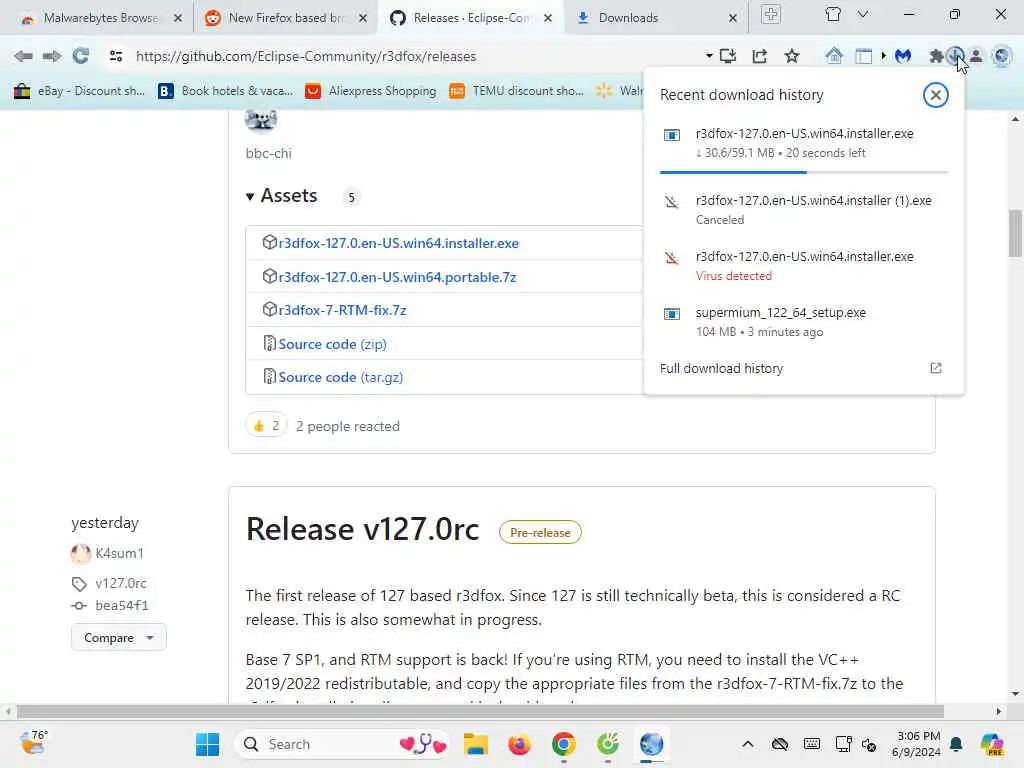Open Aliexpress Shopping bookmark
The width and height of the screenshot is (1024, 768).
[x=371, y=91]
